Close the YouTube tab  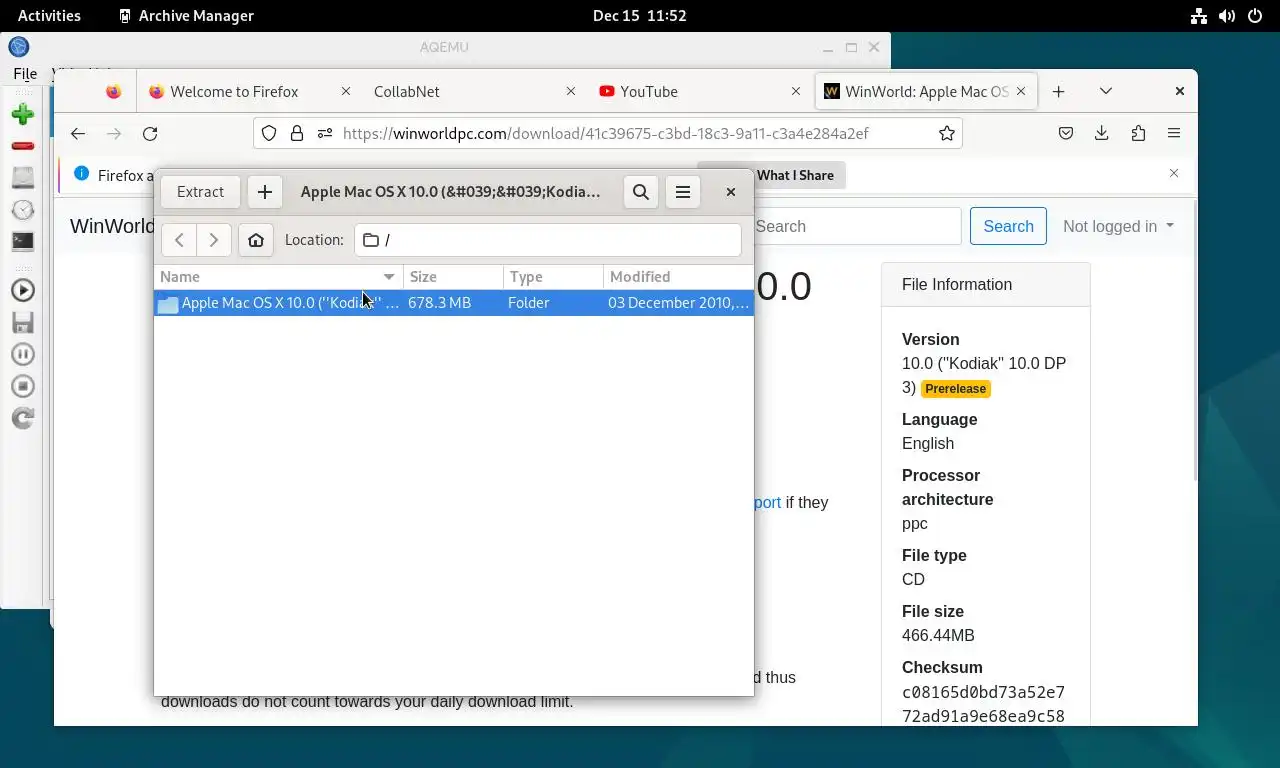(796, 91)
